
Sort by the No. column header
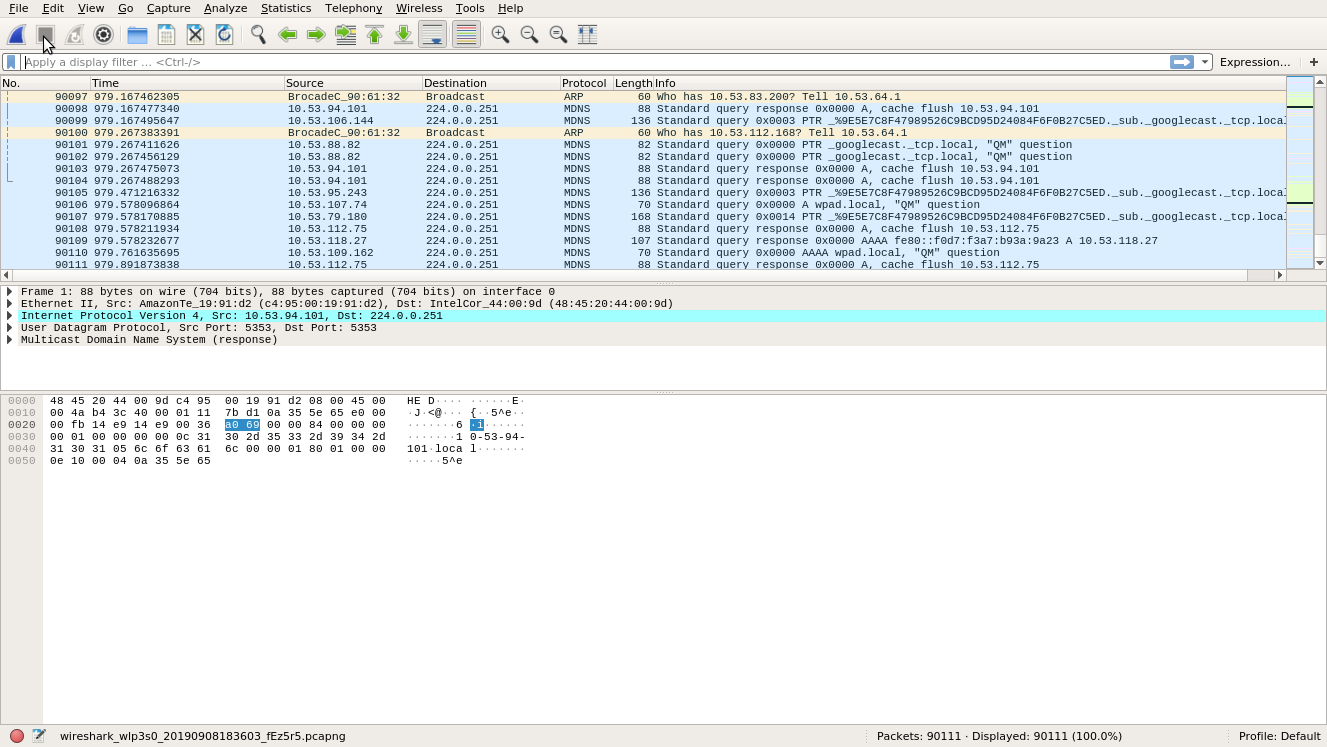click(x=45, y=83)
